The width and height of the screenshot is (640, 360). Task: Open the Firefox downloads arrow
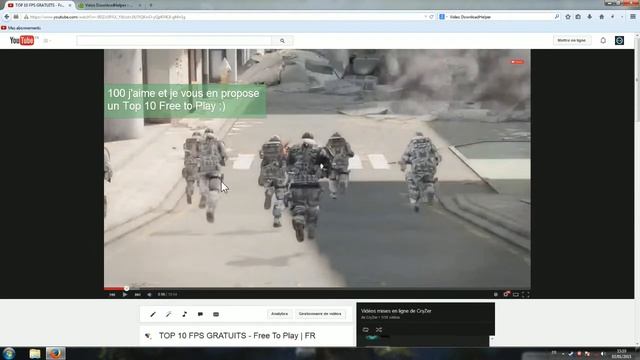(589, 17)
